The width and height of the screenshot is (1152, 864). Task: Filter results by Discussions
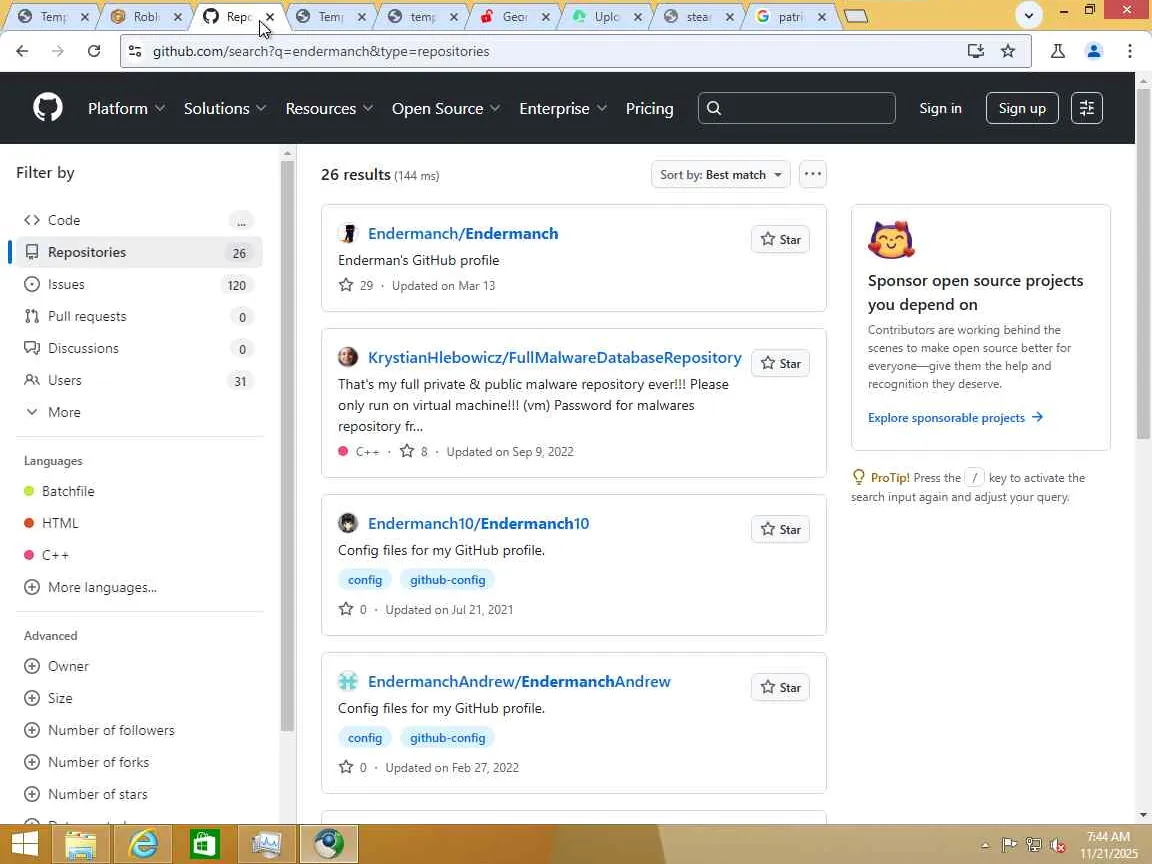pyautogui.click(x=139, y=348)
